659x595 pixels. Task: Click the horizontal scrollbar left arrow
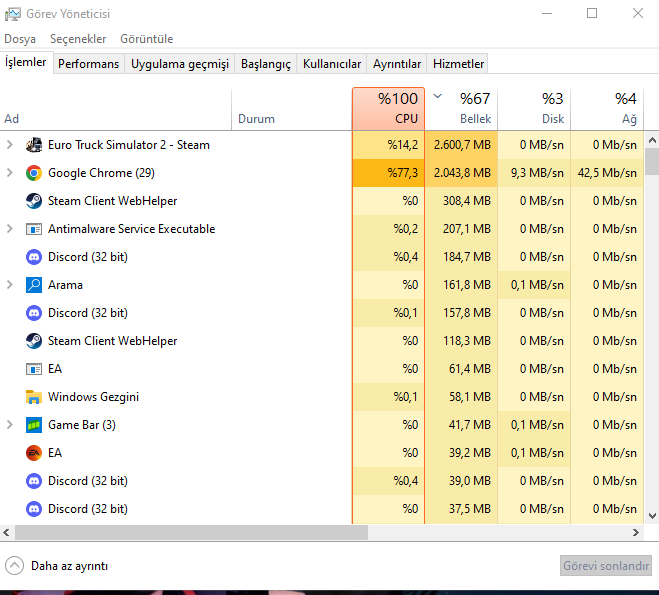pos(6,532)
